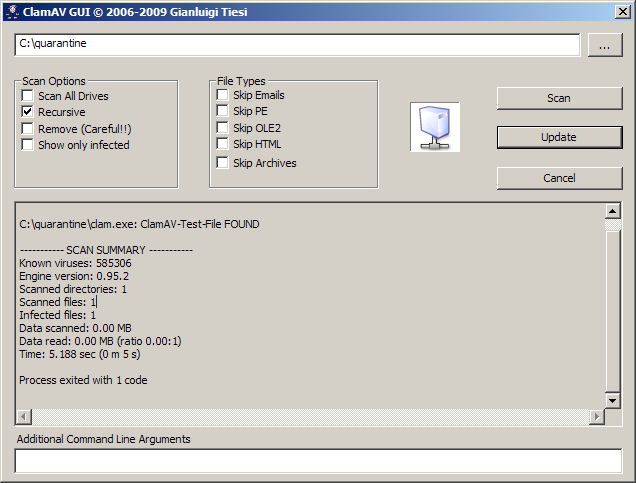Open folder browser with ellipsis button
This screenshot has width=636, height=483.
tap(605, 46)
